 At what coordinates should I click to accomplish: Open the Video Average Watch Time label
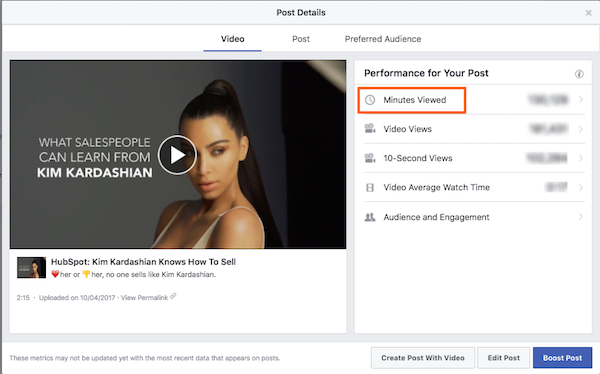point(437,187)
